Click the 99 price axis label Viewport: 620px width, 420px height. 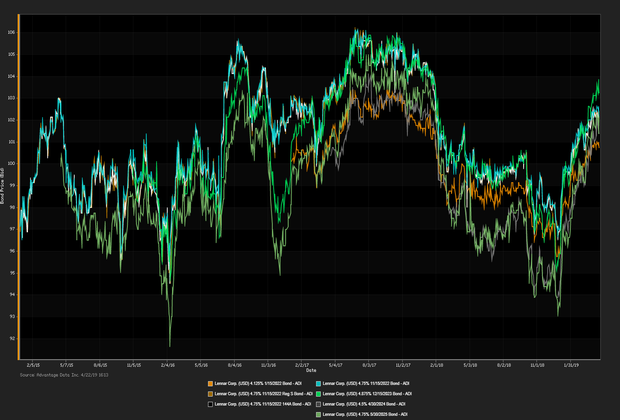click(x=12, y=185)
